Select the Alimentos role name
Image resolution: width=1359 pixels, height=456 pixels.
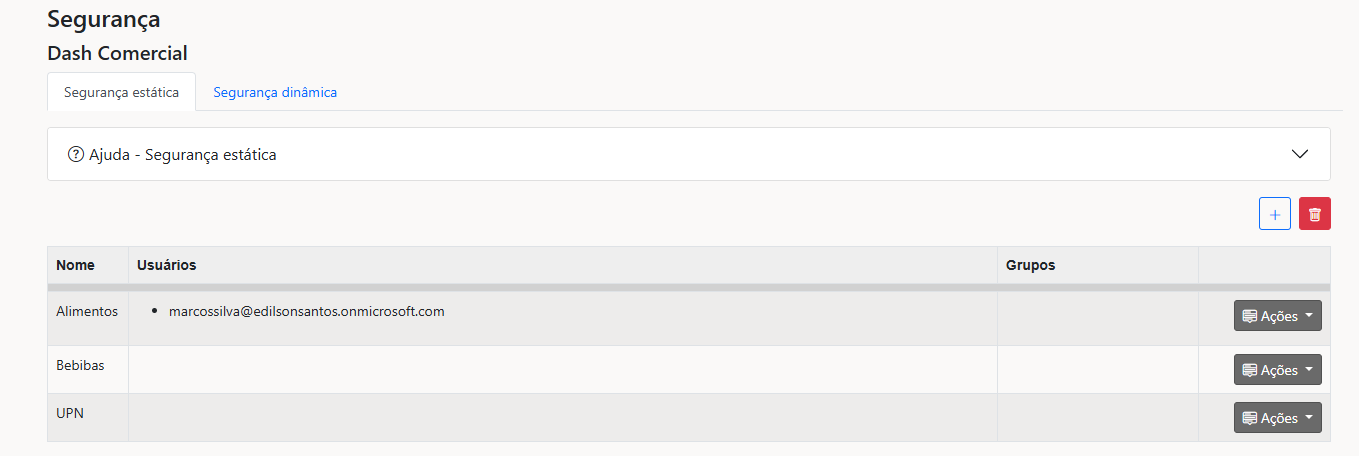pos(87,311)
